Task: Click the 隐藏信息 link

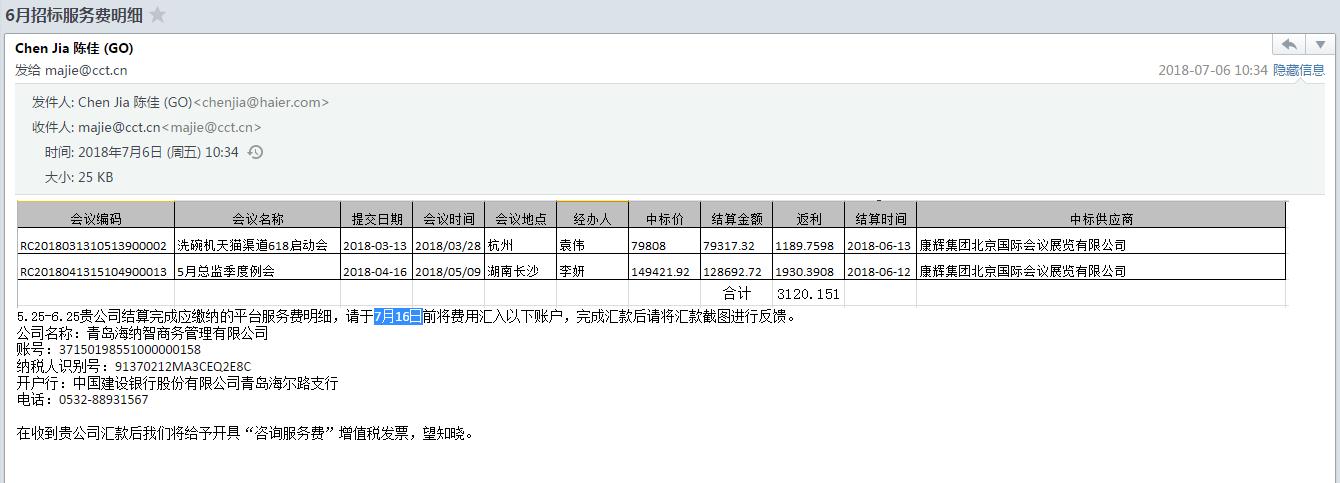Action: [x=1299, y=70]
